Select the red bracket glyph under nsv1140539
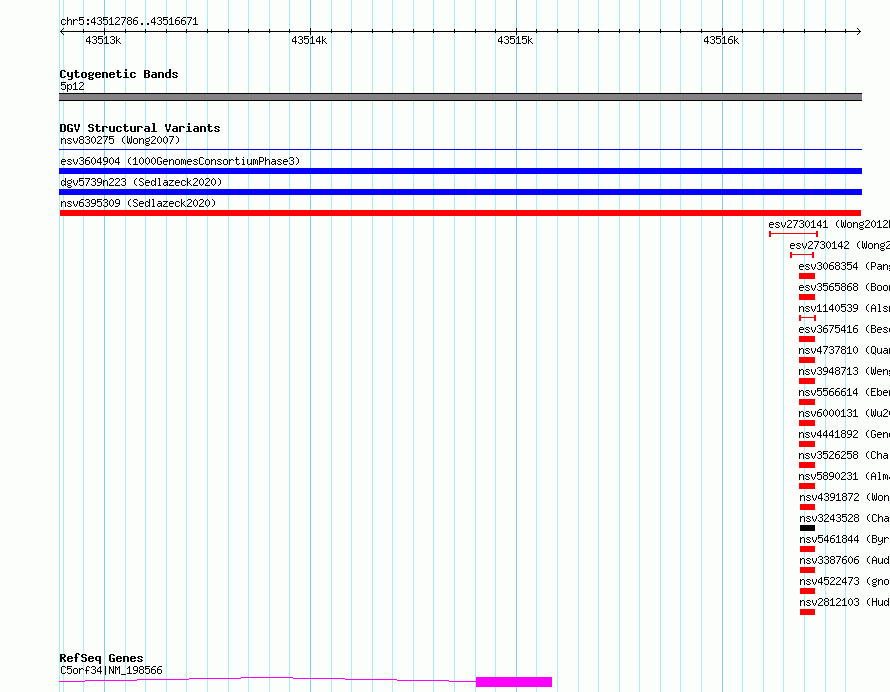The width and height of the screenshot is (890, 692). coord(807,318)
